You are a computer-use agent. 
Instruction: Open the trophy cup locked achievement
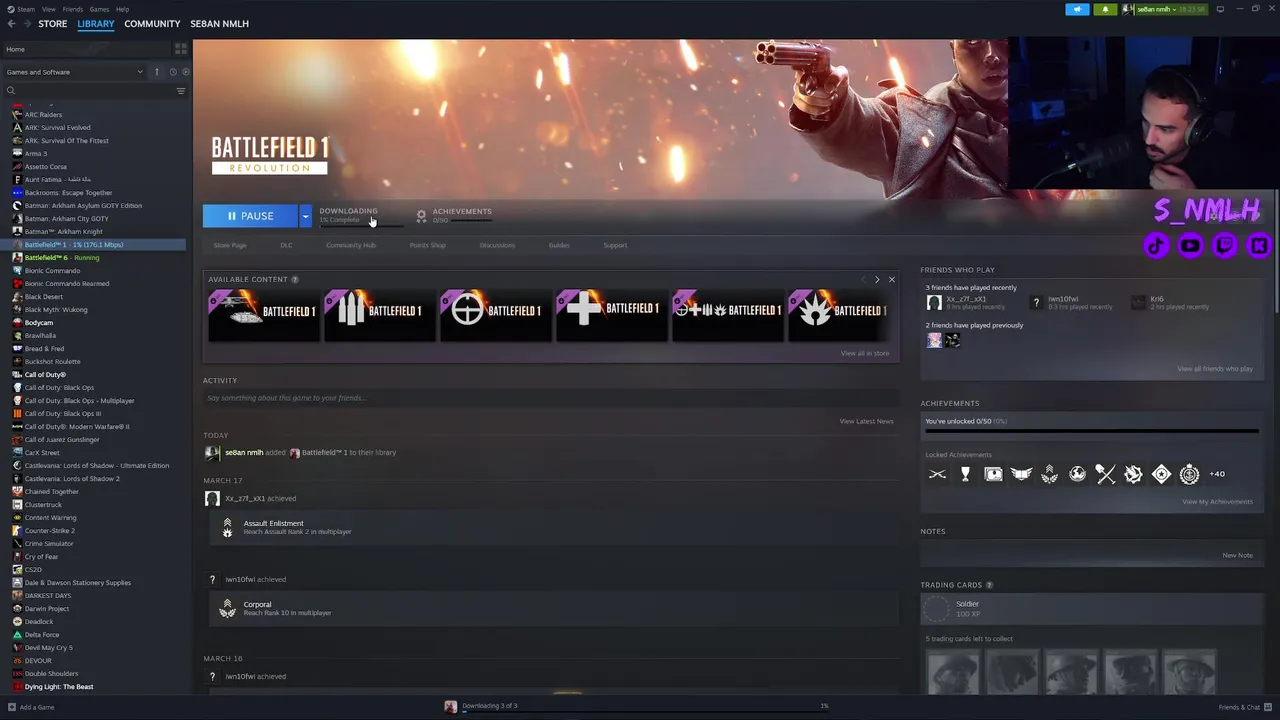[x=965, y=474]
